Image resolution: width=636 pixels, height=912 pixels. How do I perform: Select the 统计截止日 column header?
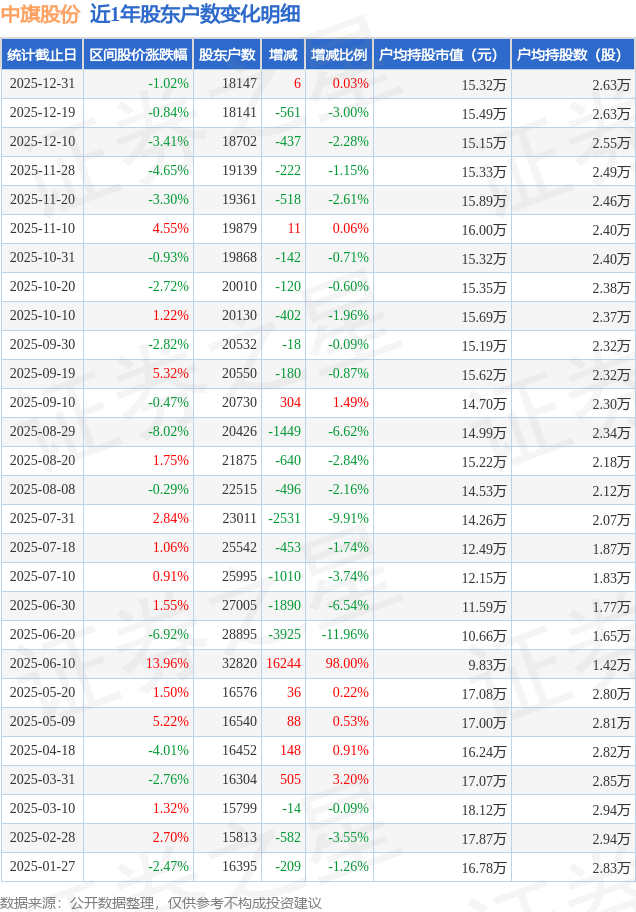point(41,55)
